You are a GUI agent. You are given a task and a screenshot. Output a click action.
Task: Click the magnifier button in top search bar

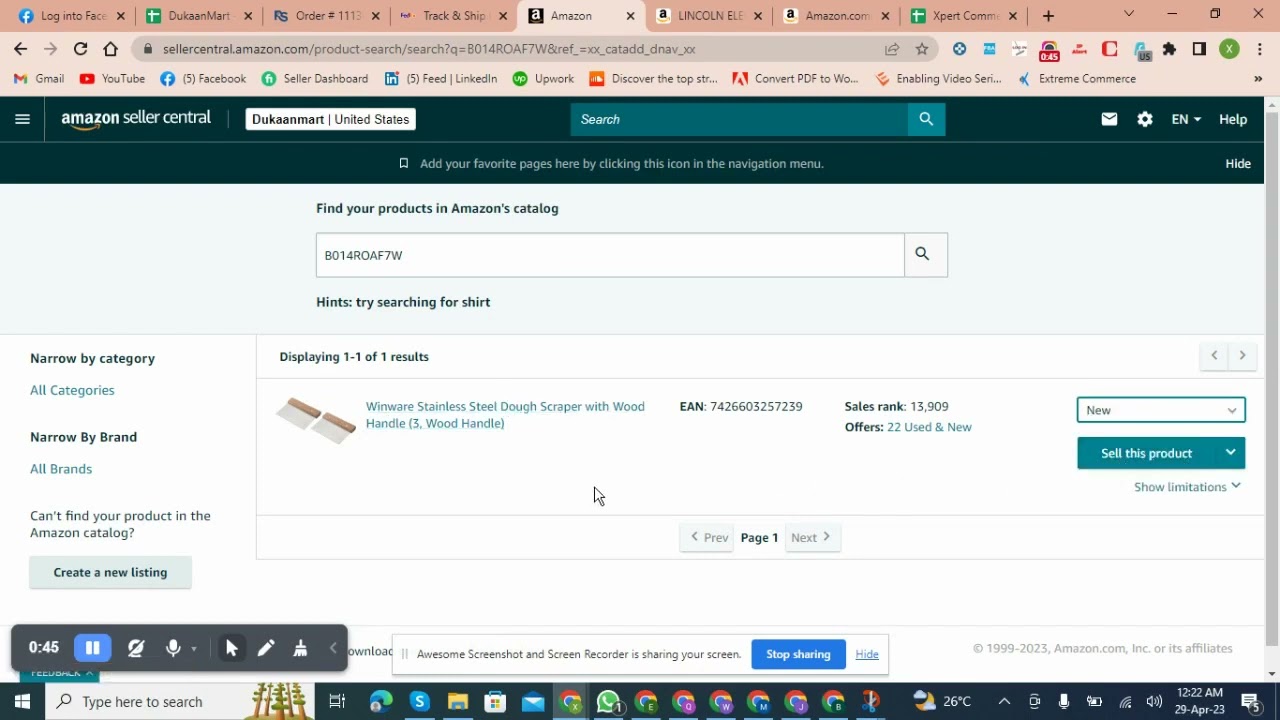click(x=926, y=119)
